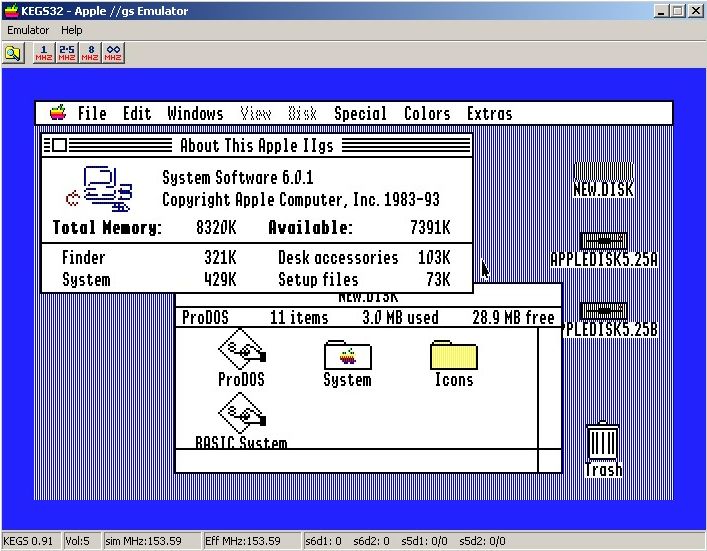
Task: Open the Colors menu
Action: (x=427, y=113)
